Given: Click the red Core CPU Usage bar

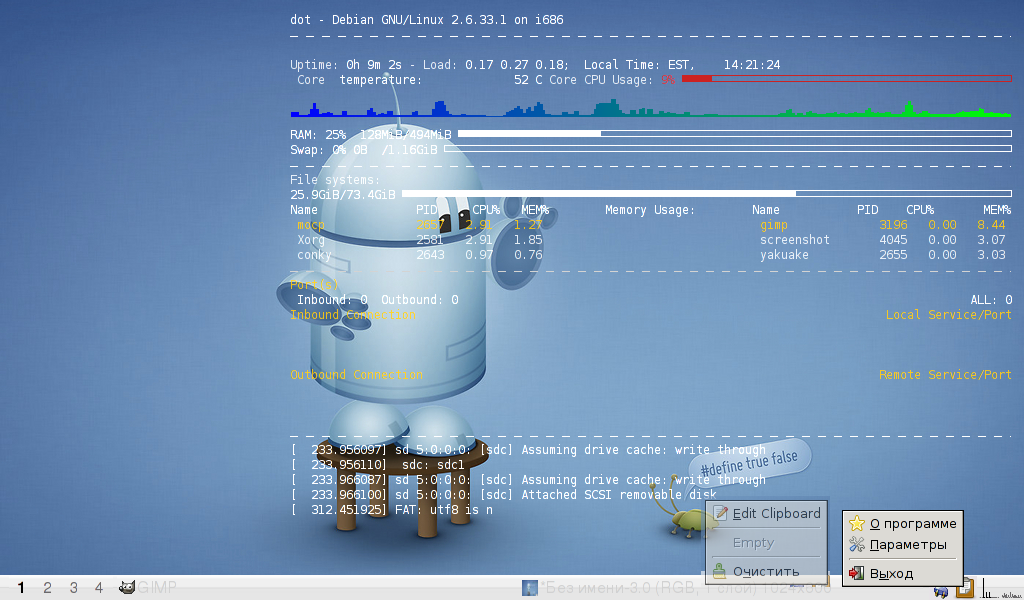Looking at the screenshot, I should [846, 78].
